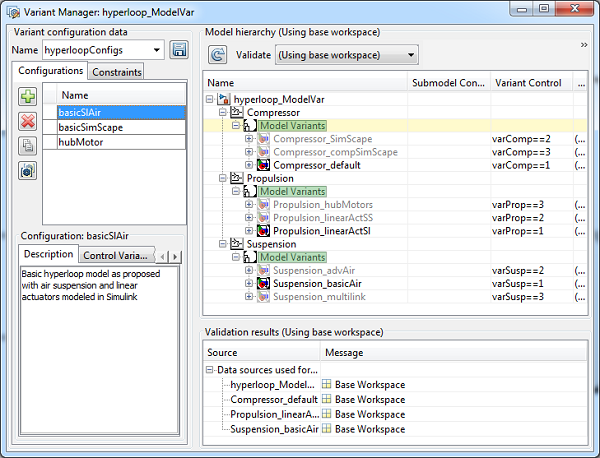The width and height of the screenshot is (600, 458).
Task: Open the Control Variables tab
Action: pos(116,254)
